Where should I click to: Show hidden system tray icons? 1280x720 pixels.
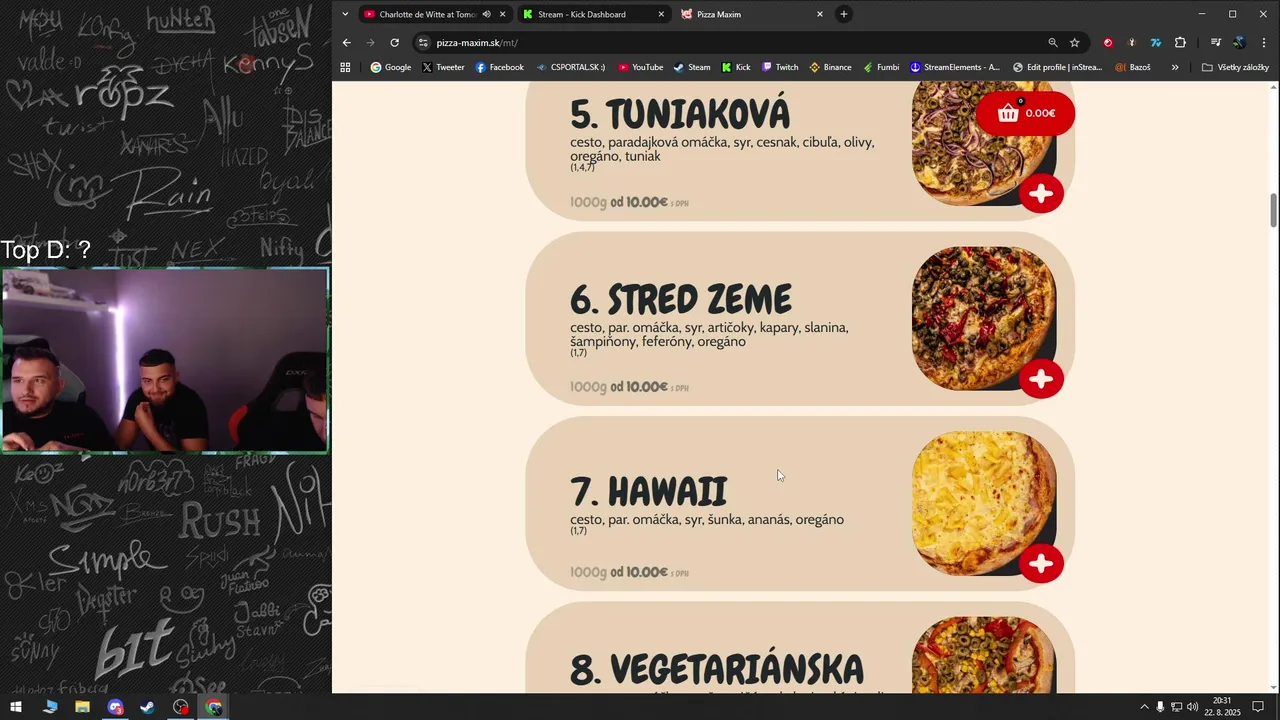click(1144, 707)
